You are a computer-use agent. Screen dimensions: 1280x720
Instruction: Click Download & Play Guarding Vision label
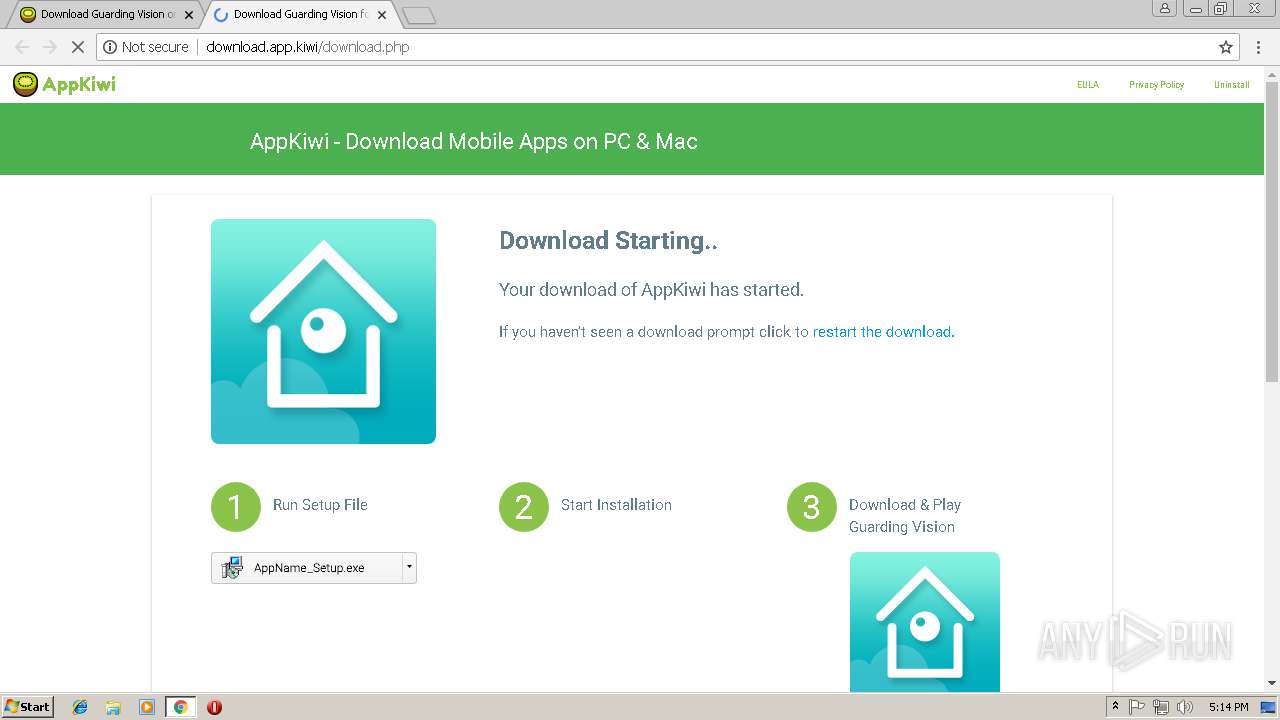[x=905, y=516]
